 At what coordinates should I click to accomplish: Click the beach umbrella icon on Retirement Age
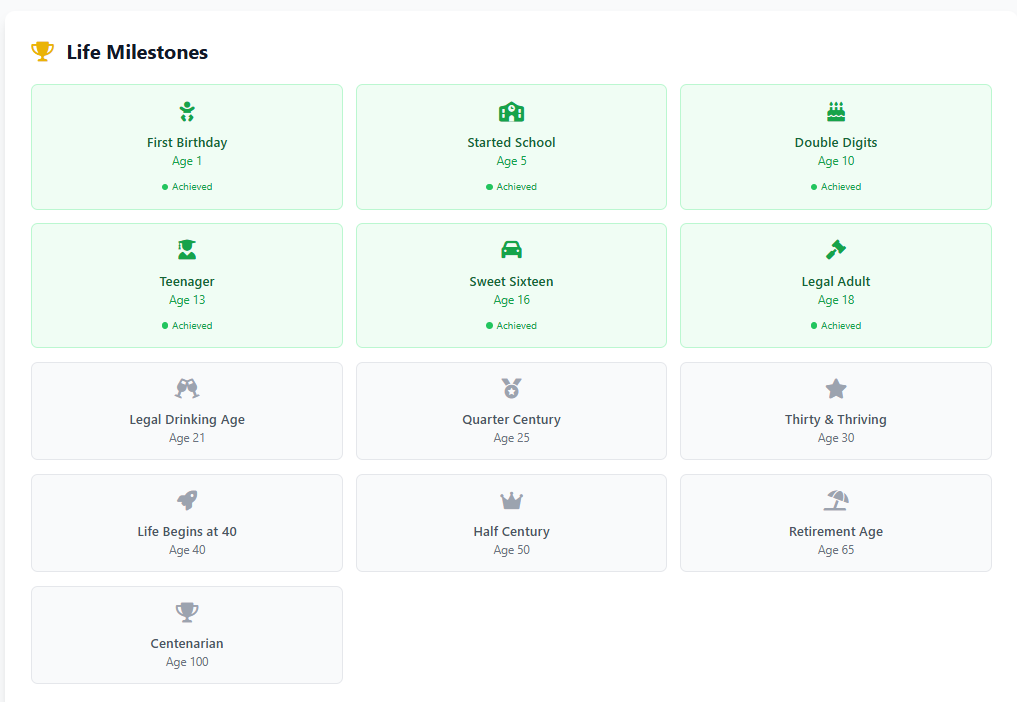point(836,501)
